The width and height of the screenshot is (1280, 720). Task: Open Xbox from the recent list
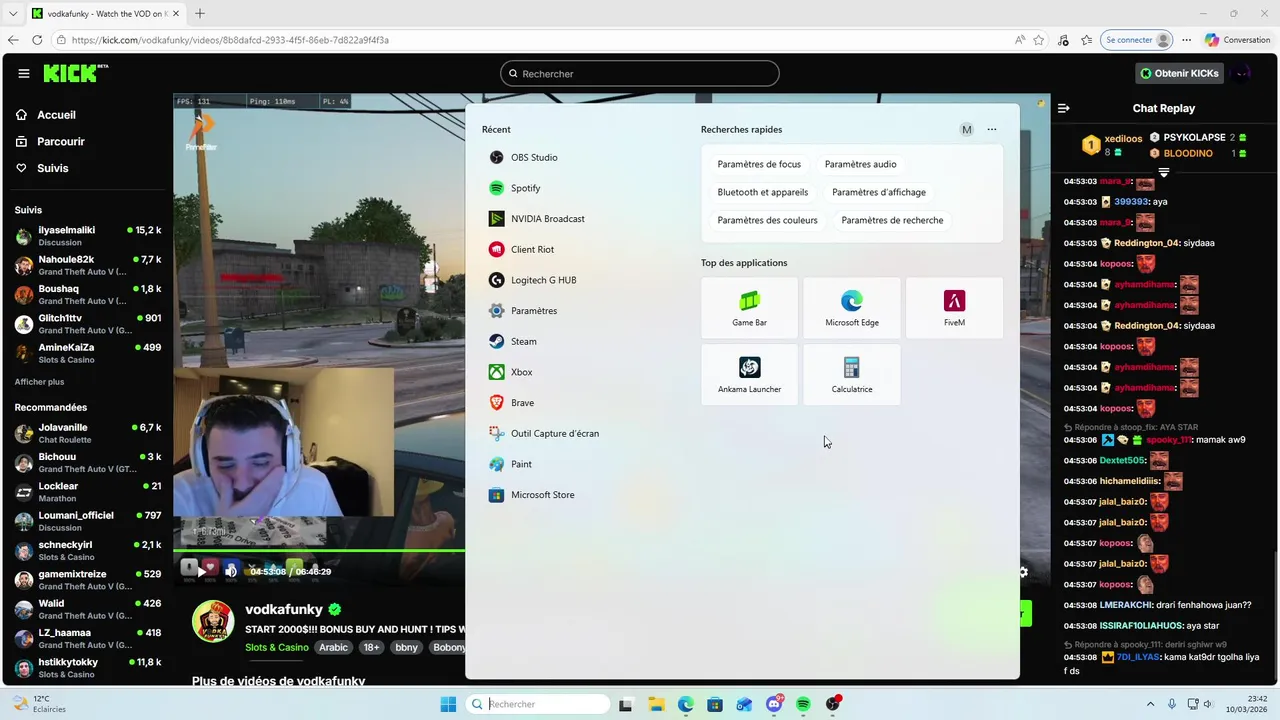coord(512,372)
